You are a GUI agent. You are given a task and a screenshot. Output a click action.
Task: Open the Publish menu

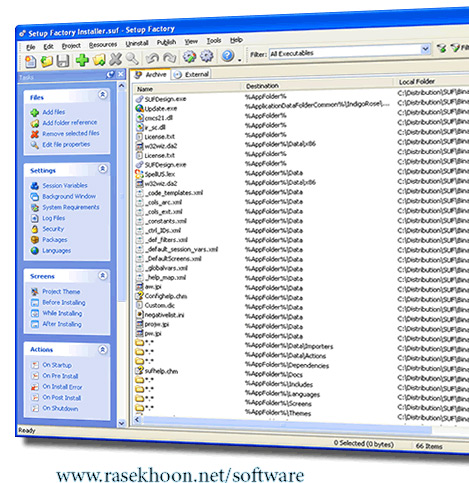point(166,43)
